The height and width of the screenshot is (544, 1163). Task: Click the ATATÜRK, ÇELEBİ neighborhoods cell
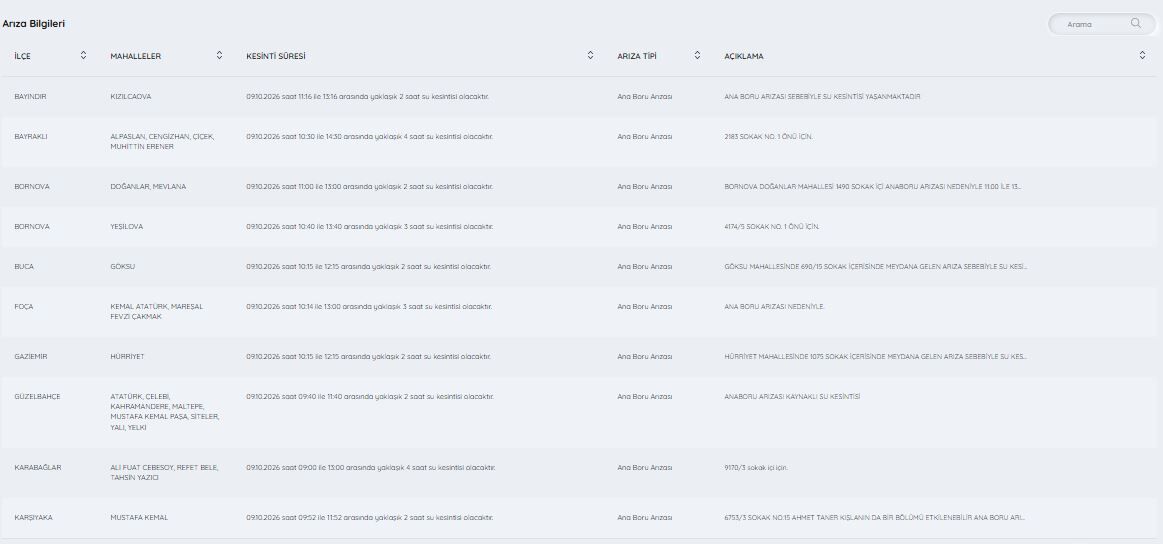tap(165, 412)
